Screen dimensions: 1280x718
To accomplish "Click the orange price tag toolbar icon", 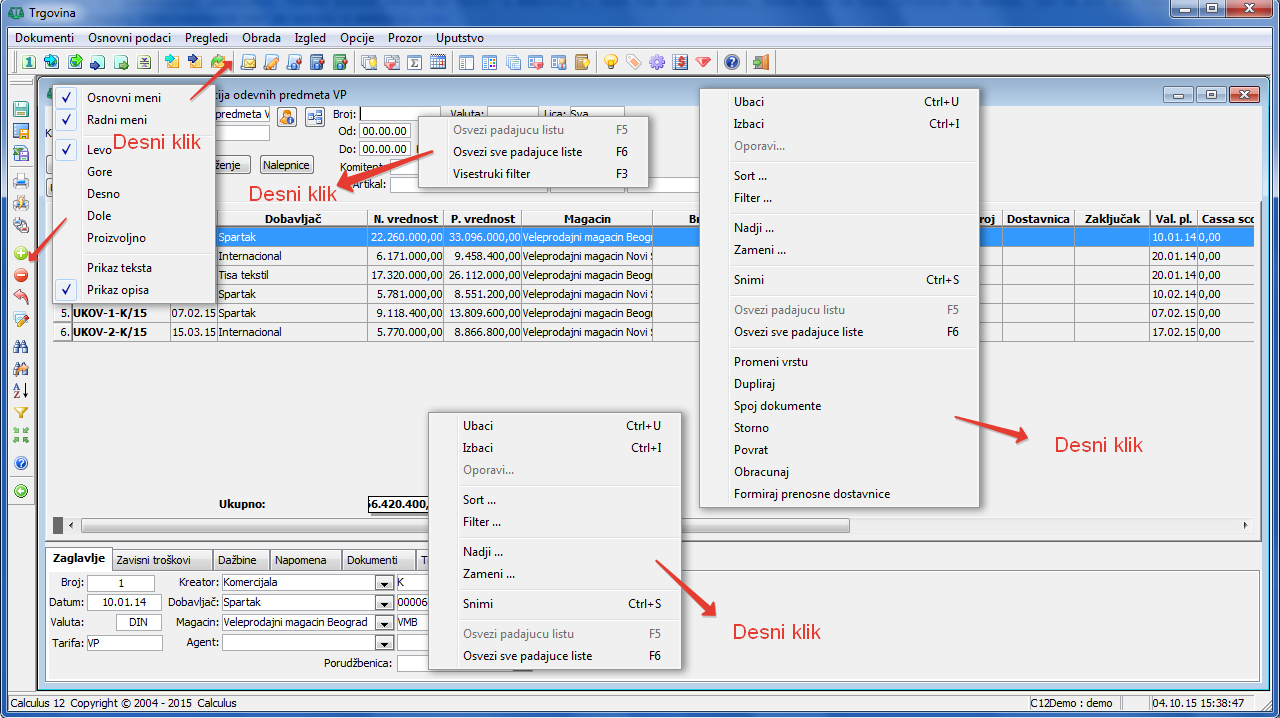I will coord(633,62).
